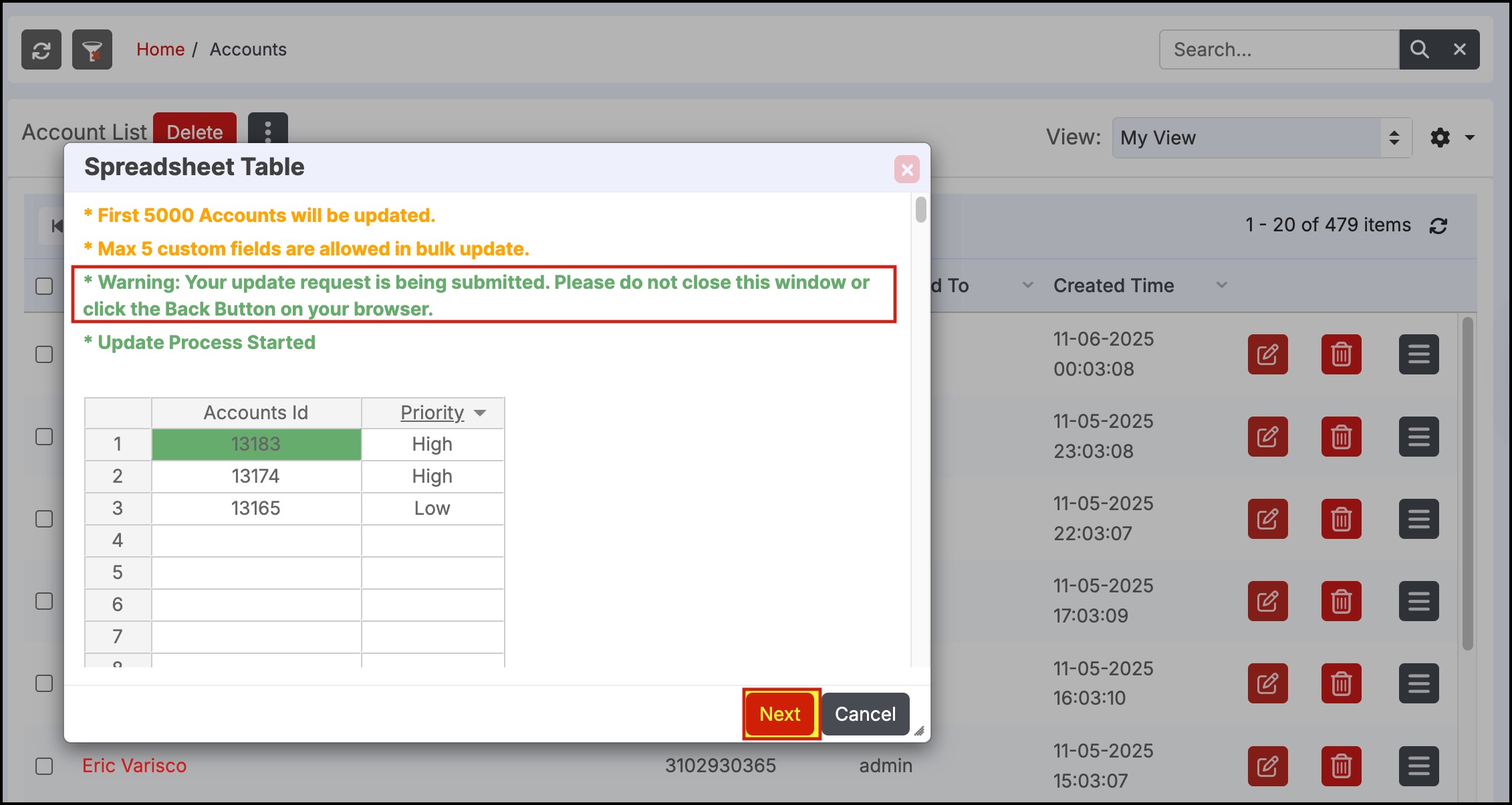This screenshot has width=1512, height=805.
Task: Tick the Eric Varisco row checkbox
Action: (x=44, y=766)
